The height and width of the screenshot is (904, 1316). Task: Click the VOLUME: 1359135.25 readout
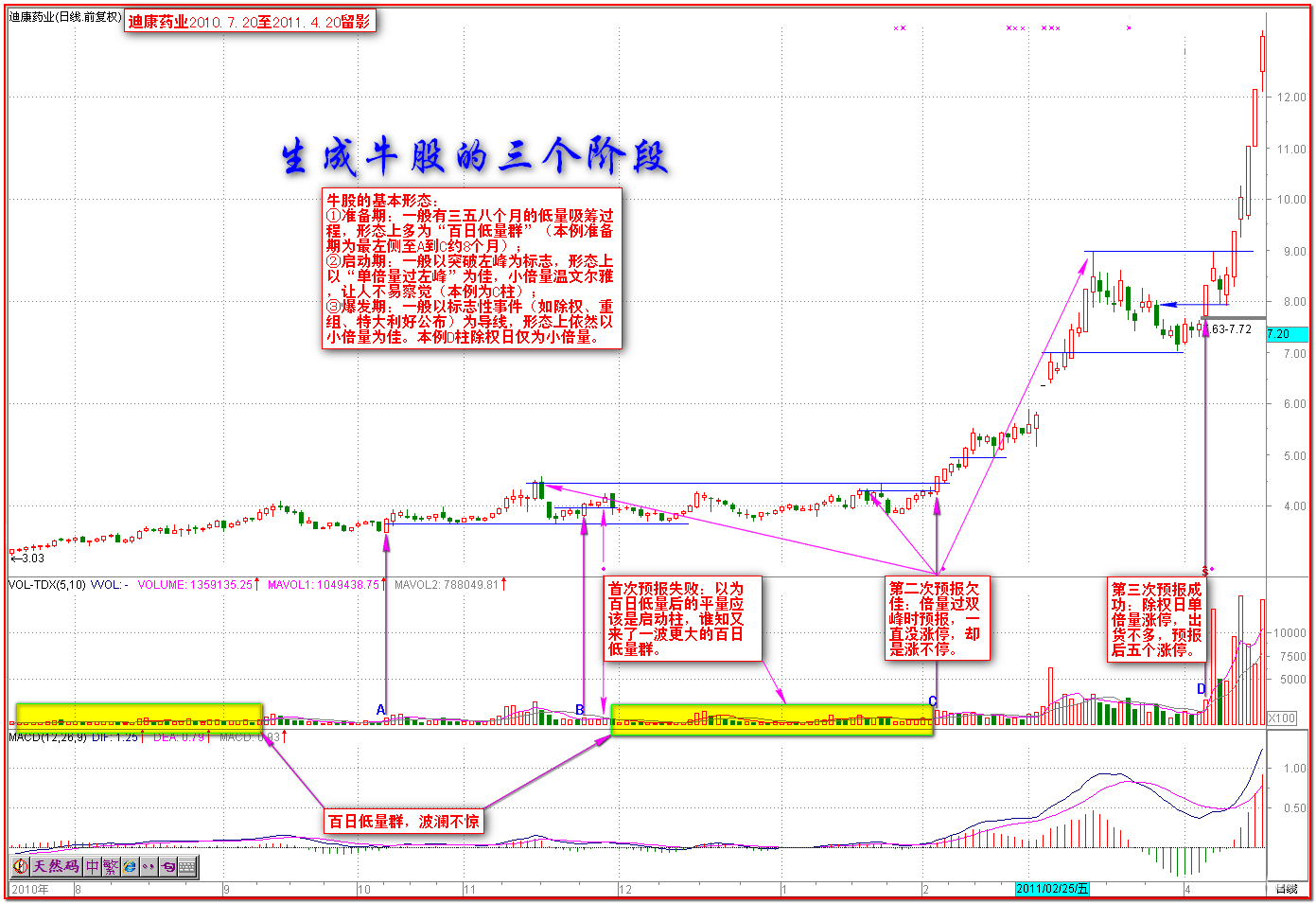[196, 585]
